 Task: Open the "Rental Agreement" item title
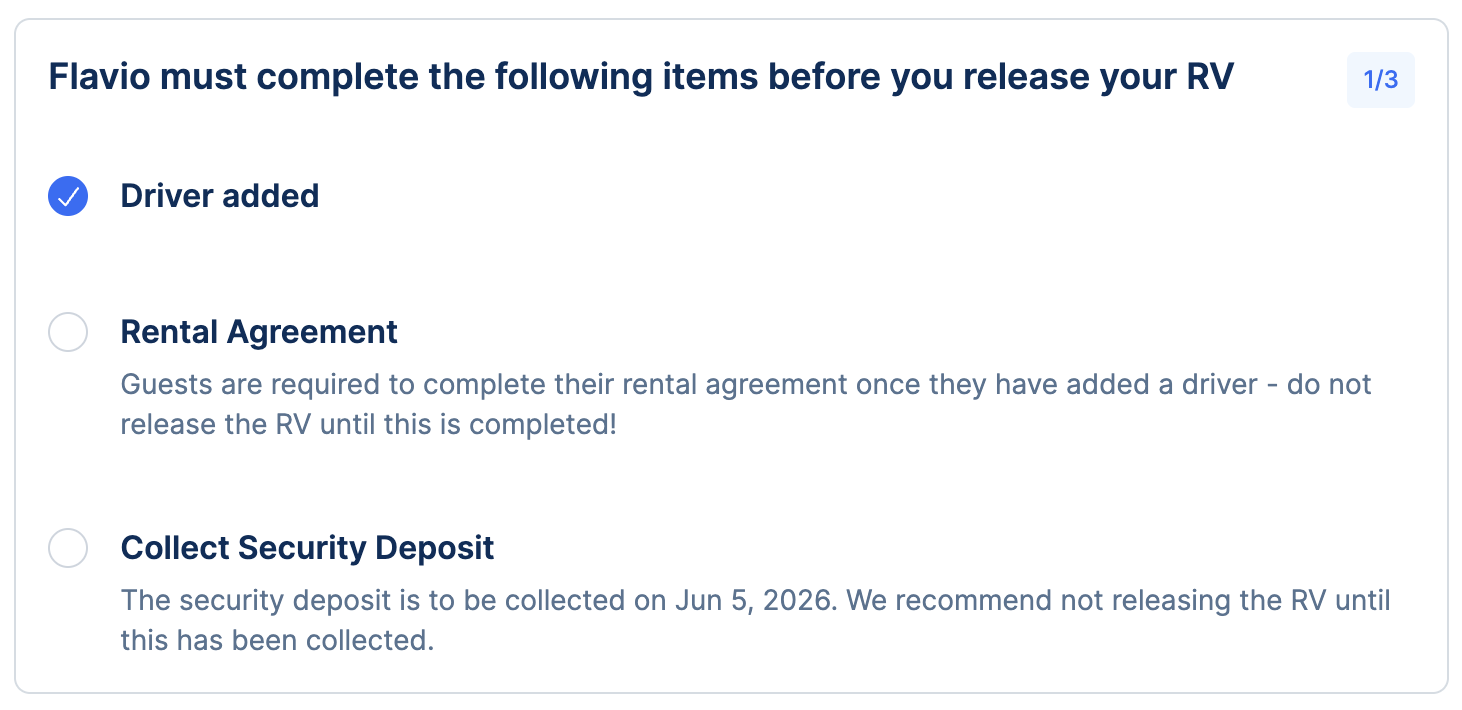[259, 332]
